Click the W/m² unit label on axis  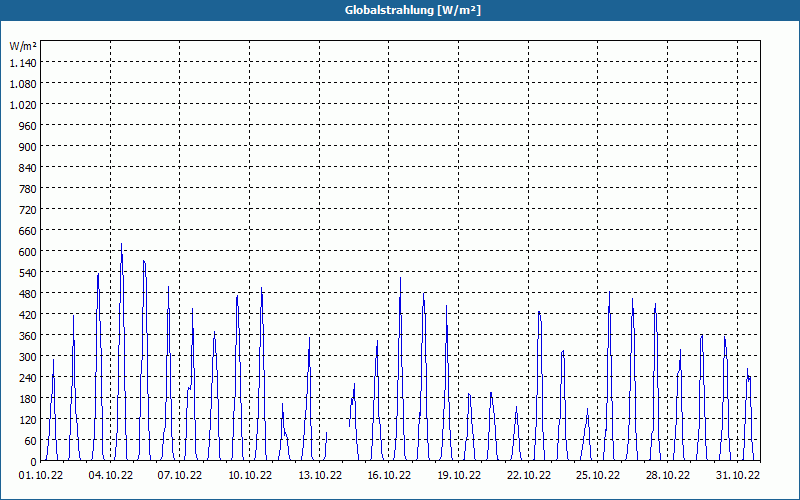tap(23, 46)
